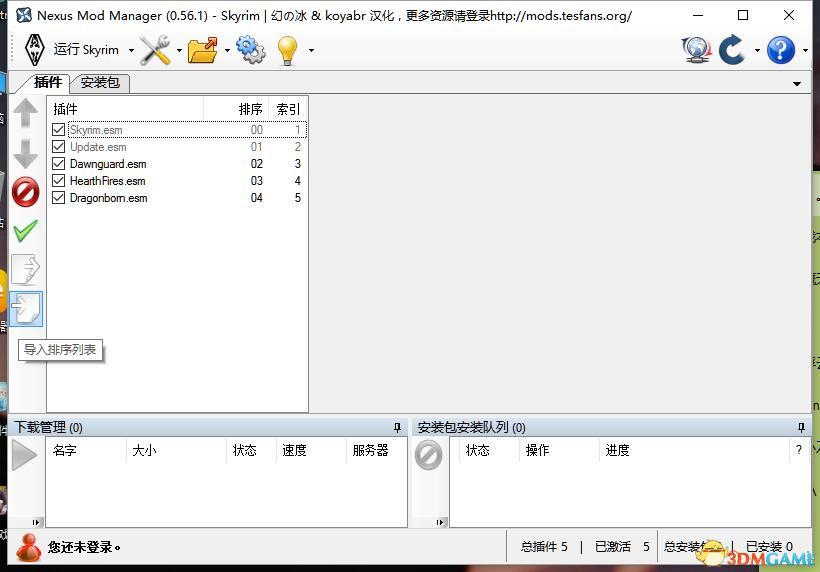This screenshot has width=820, height=572.
Task: Click the wrench and screwdriver tools icon
Action: [155, 50]
